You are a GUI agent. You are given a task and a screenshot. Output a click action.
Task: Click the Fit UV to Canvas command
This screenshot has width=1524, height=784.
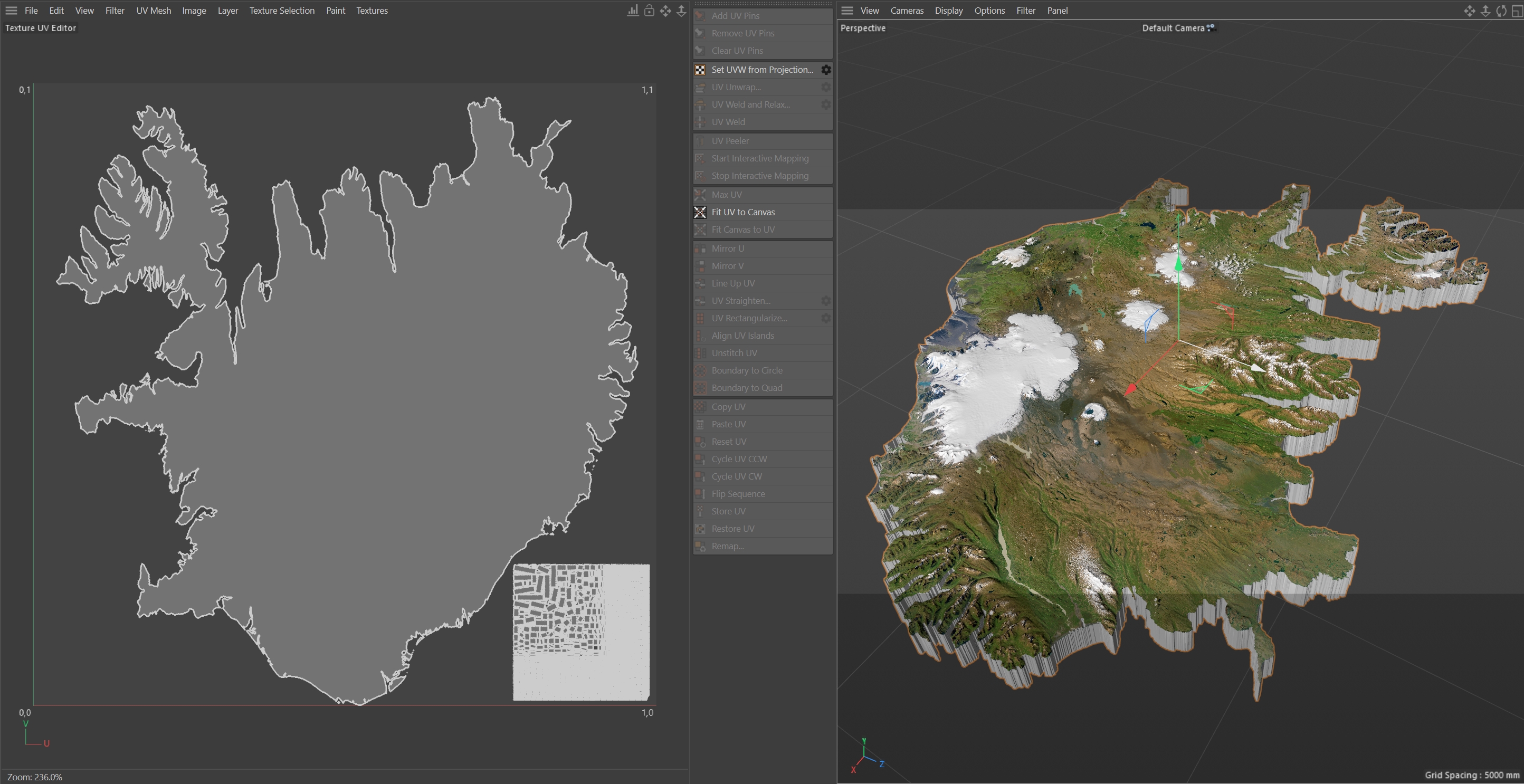[743, 212]
